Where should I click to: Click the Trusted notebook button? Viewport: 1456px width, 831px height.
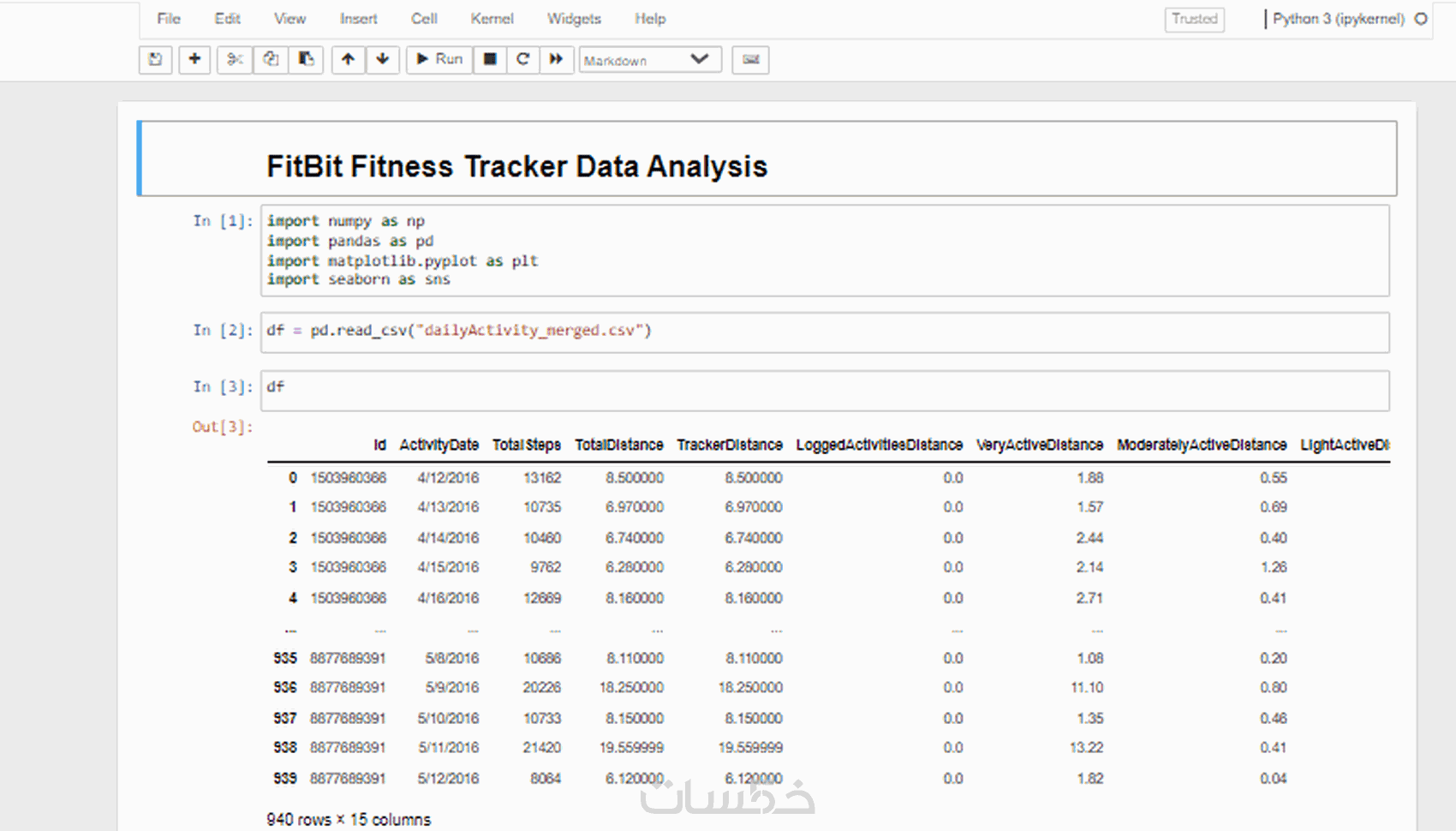pos(1194,19)
